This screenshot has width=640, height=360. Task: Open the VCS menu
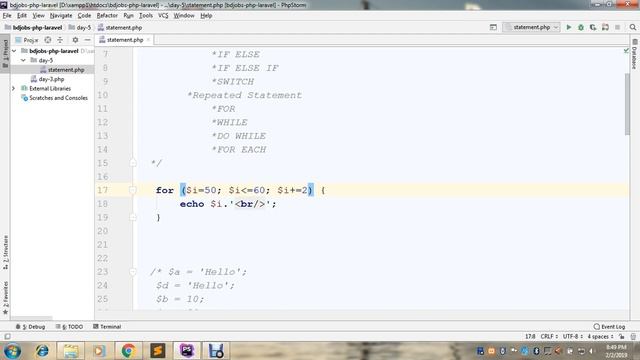click(163, 16)
